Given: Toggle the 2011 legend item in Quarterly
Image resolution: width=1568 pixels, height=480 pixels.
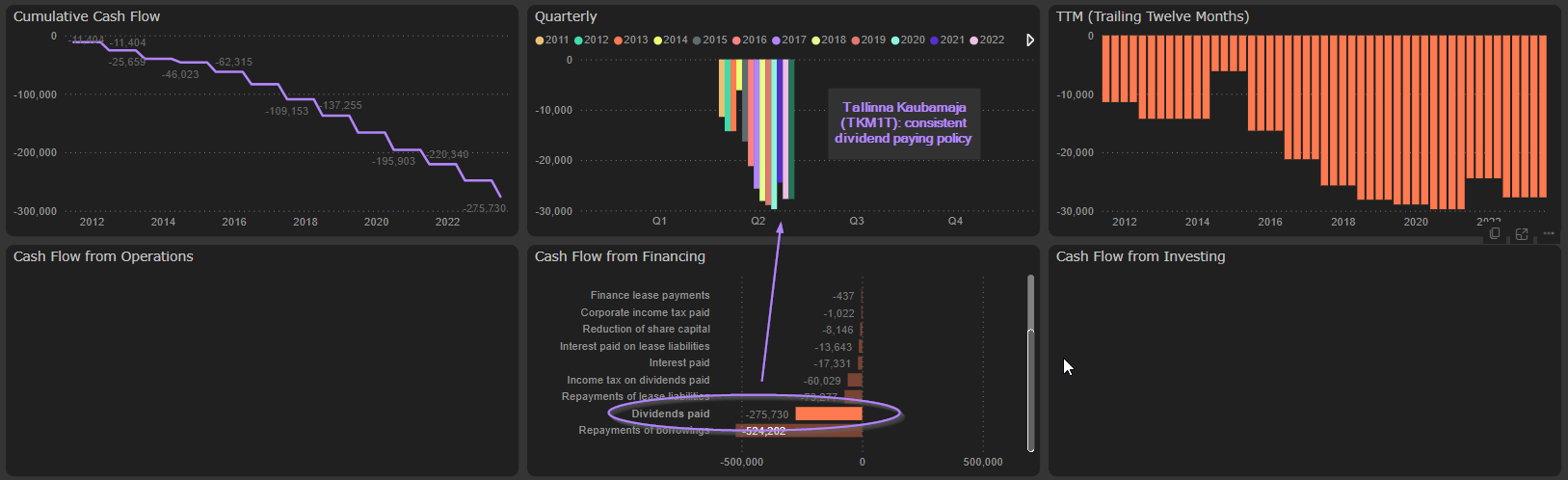Looking at the screenshot, I should [x=552, y=40].
